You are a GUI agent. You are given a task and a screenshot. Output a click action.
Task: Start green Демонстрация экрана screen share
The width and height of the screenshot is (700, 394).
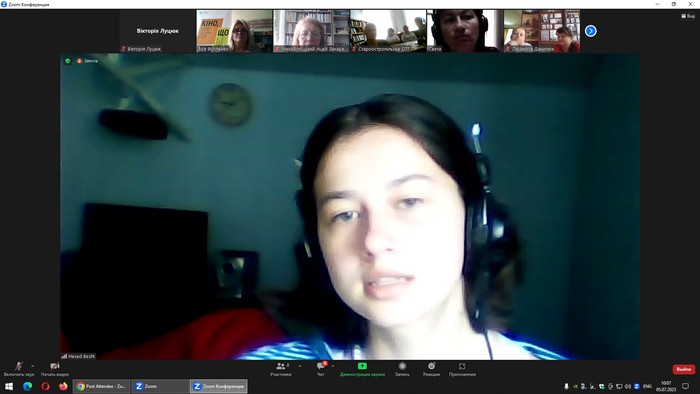pos(362,369)
